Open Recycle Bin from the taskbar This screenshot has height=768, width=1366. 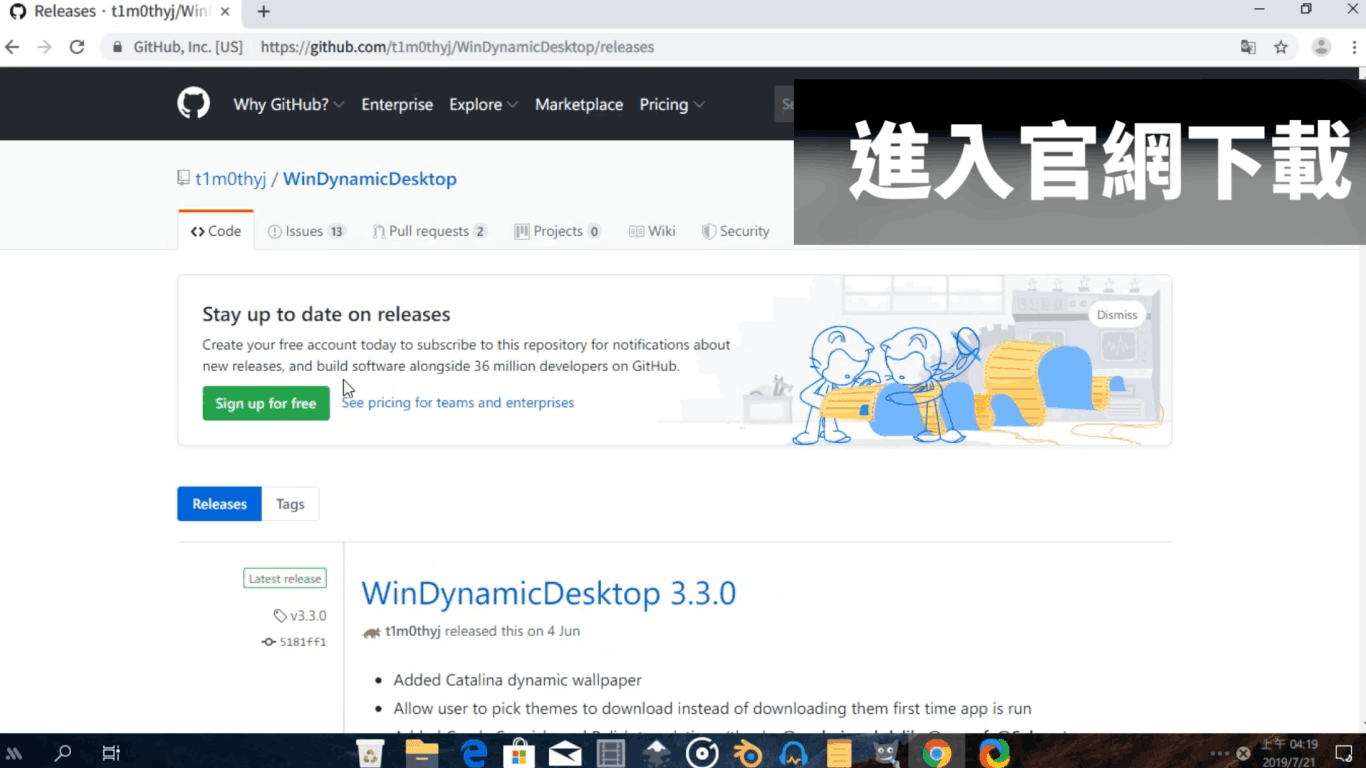[x=371, y=753]
